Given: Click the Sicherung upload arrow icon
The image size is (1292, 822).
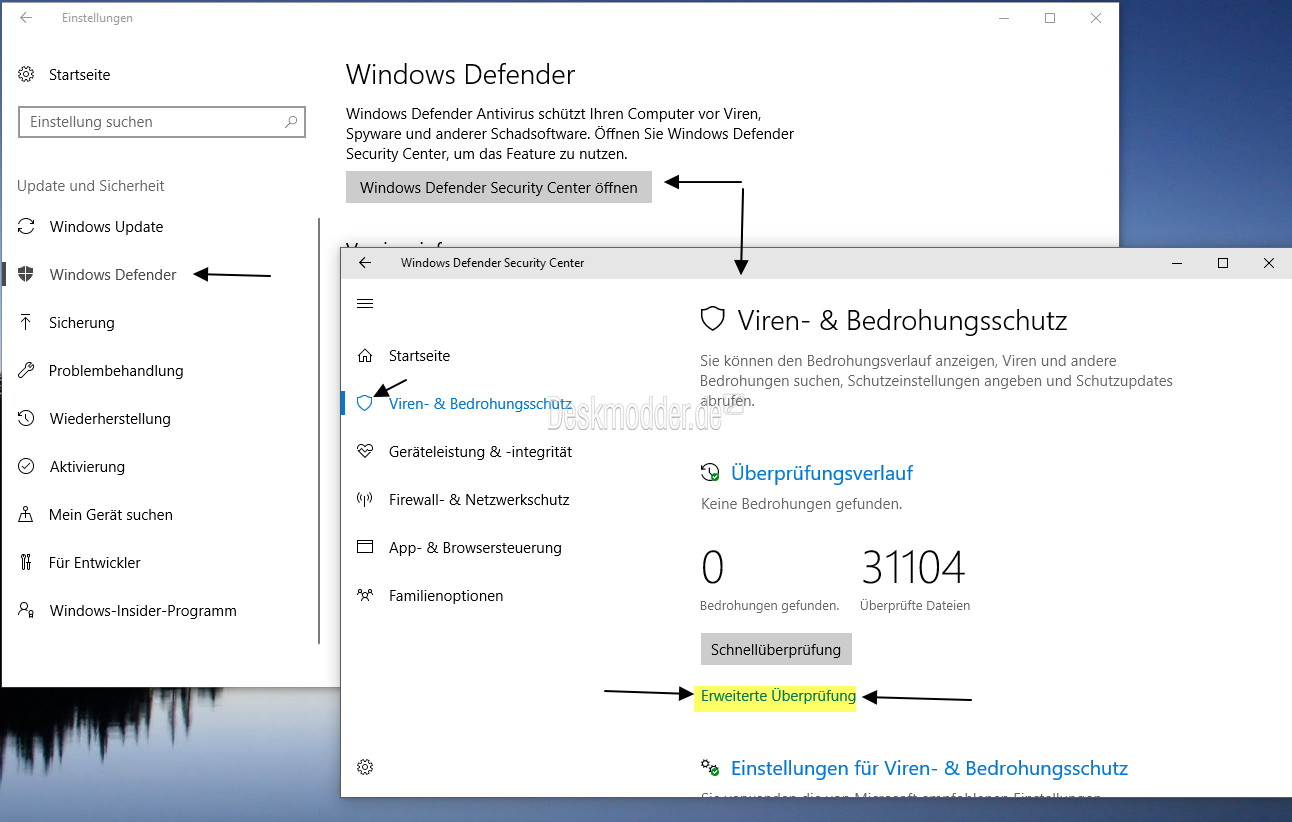Looking at the screenshot, I should 27,323.
